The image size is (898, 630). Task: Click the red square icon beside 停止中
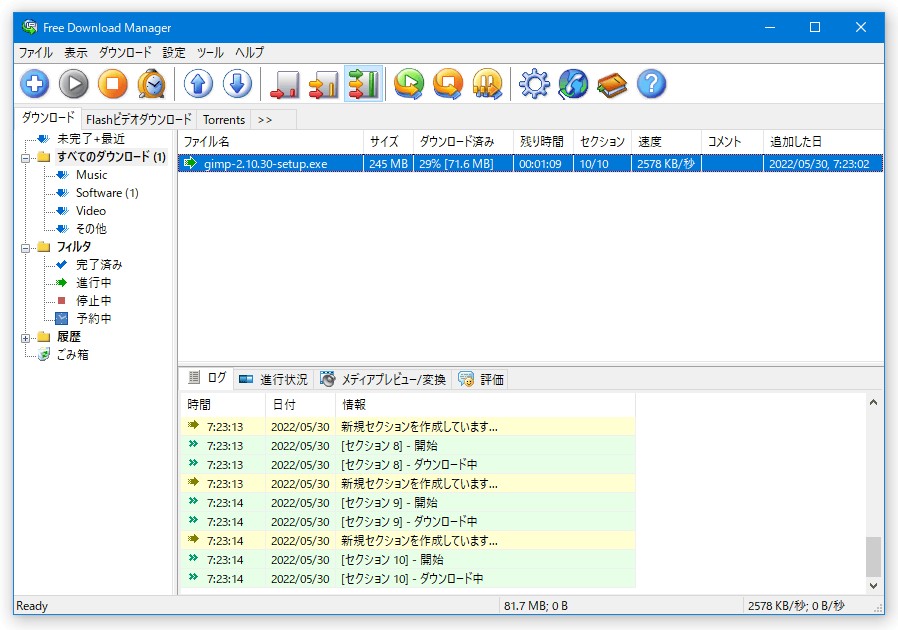pos(61,300)
